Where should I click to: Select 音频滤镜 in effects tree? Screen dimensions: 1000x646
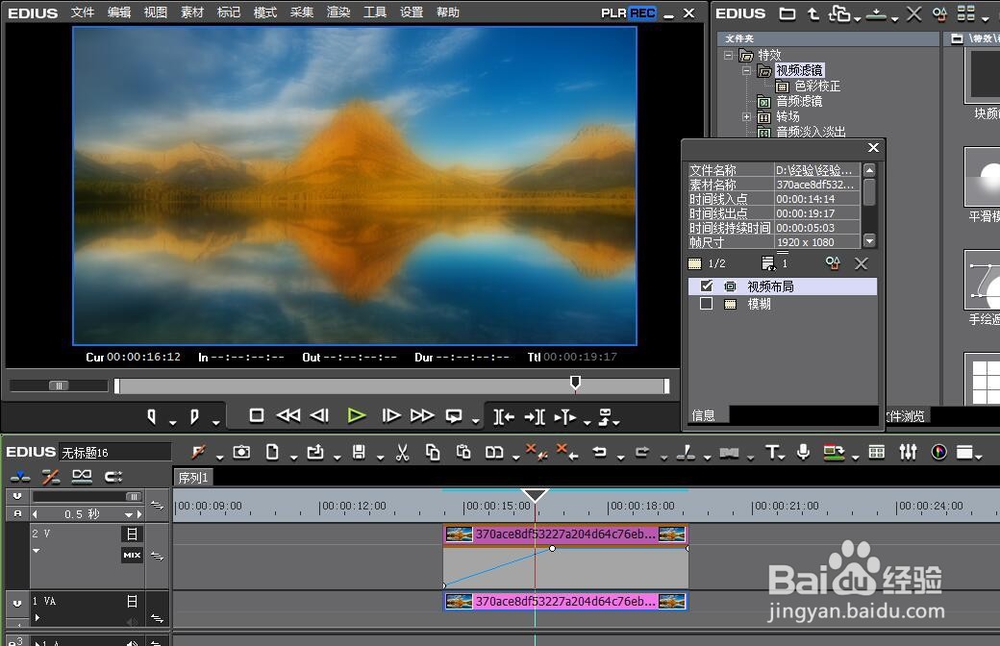(799, 101)
